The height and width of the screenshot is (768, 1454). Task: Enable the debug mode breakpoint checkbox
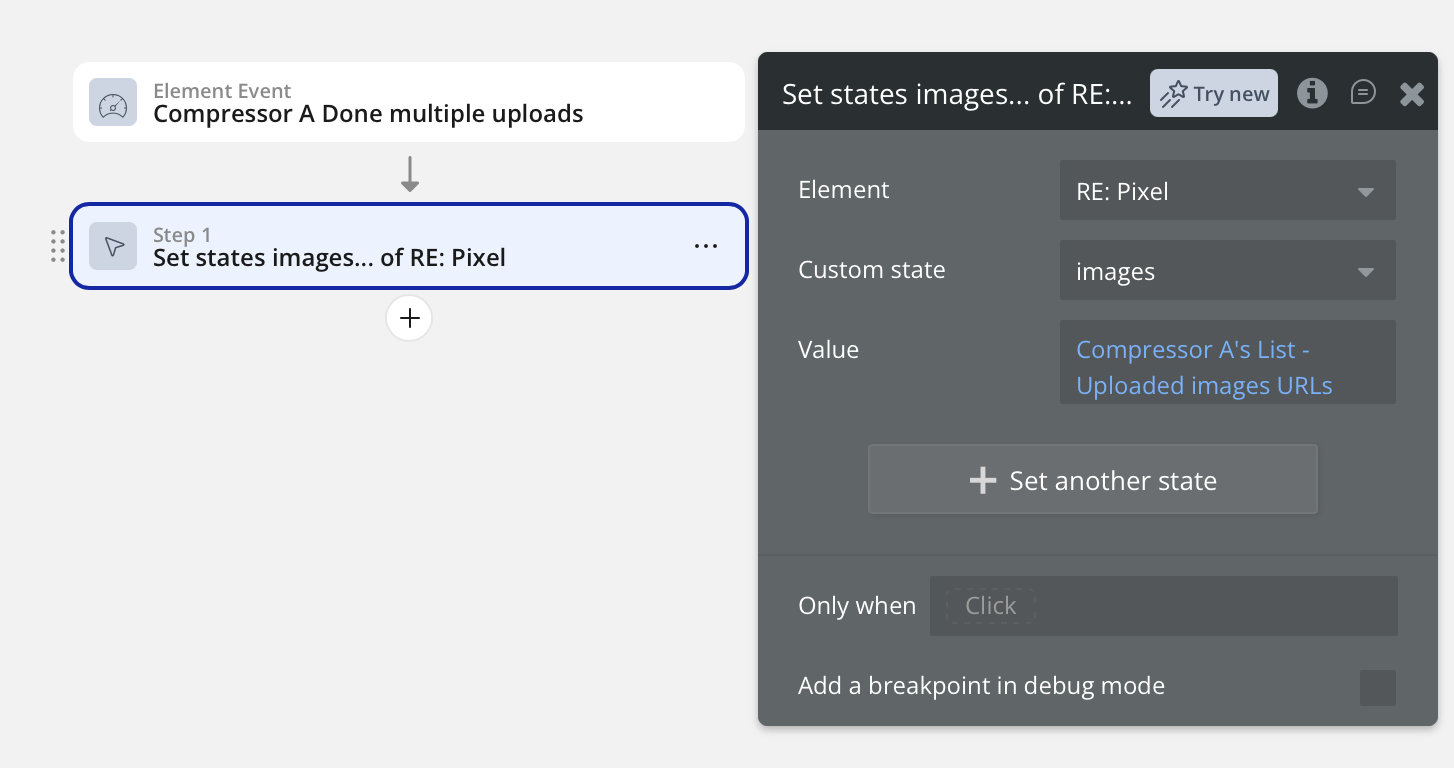(1377, 688)
